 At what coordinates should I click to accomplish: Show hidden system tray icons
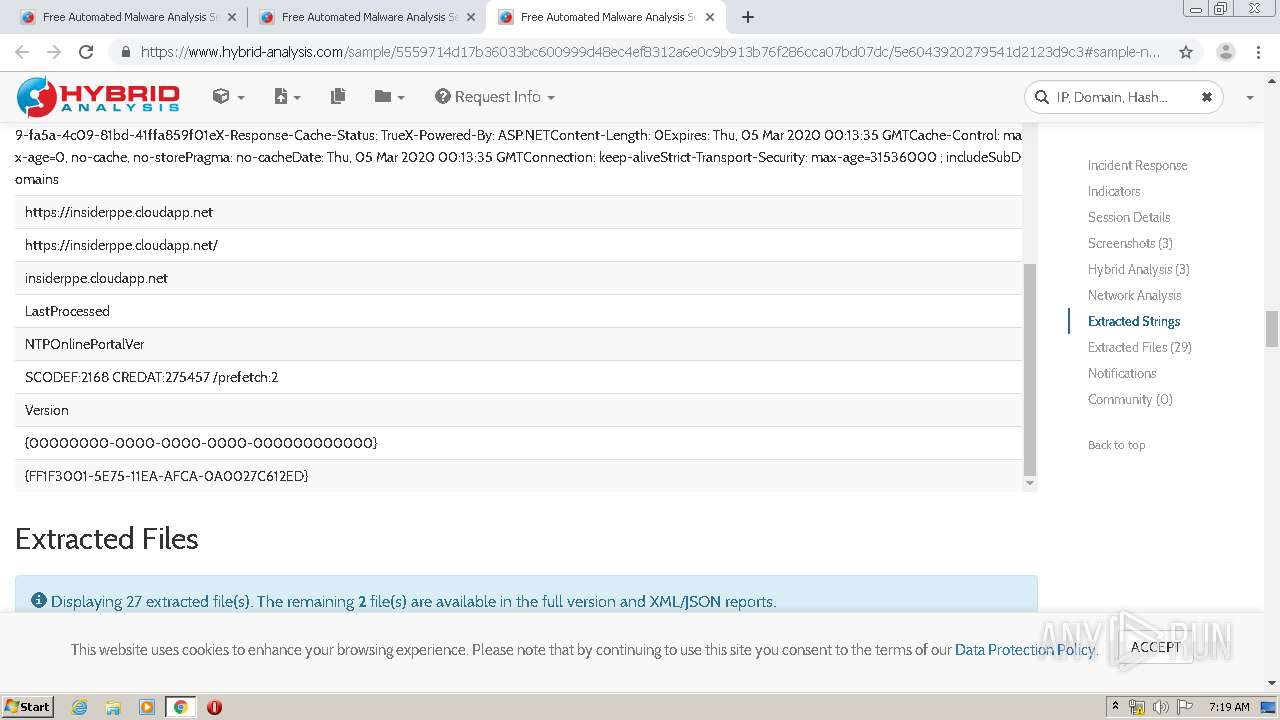coord(1115,707)
